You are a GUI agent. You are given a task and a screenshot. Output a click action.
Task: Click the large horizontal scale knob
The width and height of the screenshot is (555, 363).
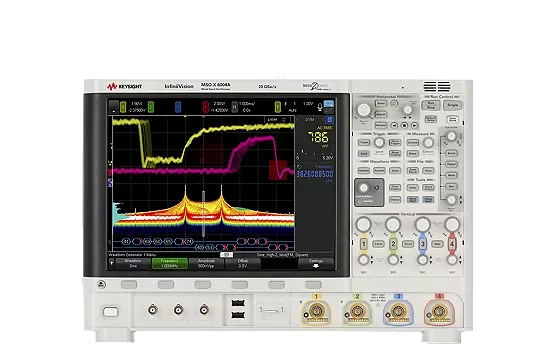364,110
